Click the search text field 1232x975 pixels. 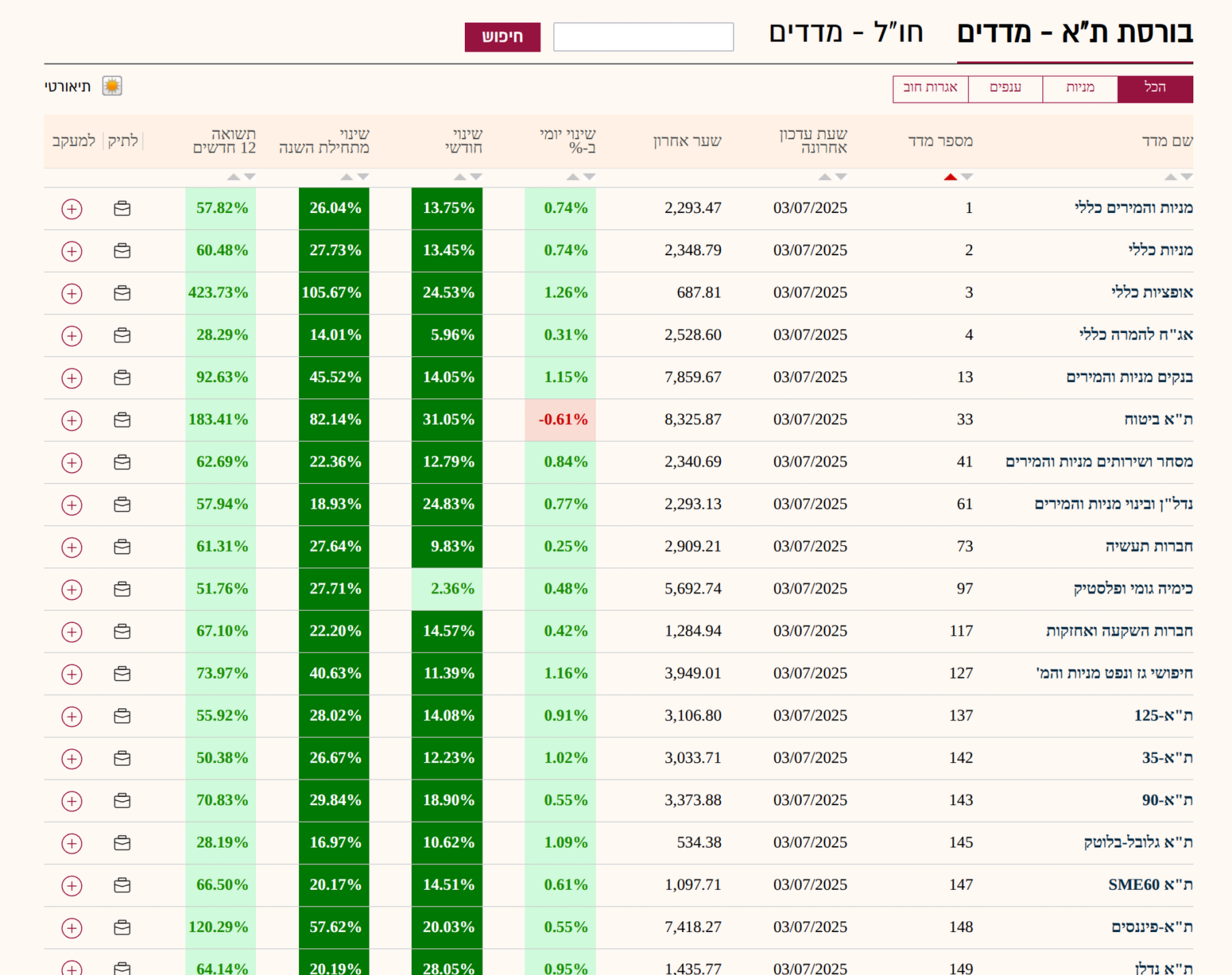[x=644, y=37]
